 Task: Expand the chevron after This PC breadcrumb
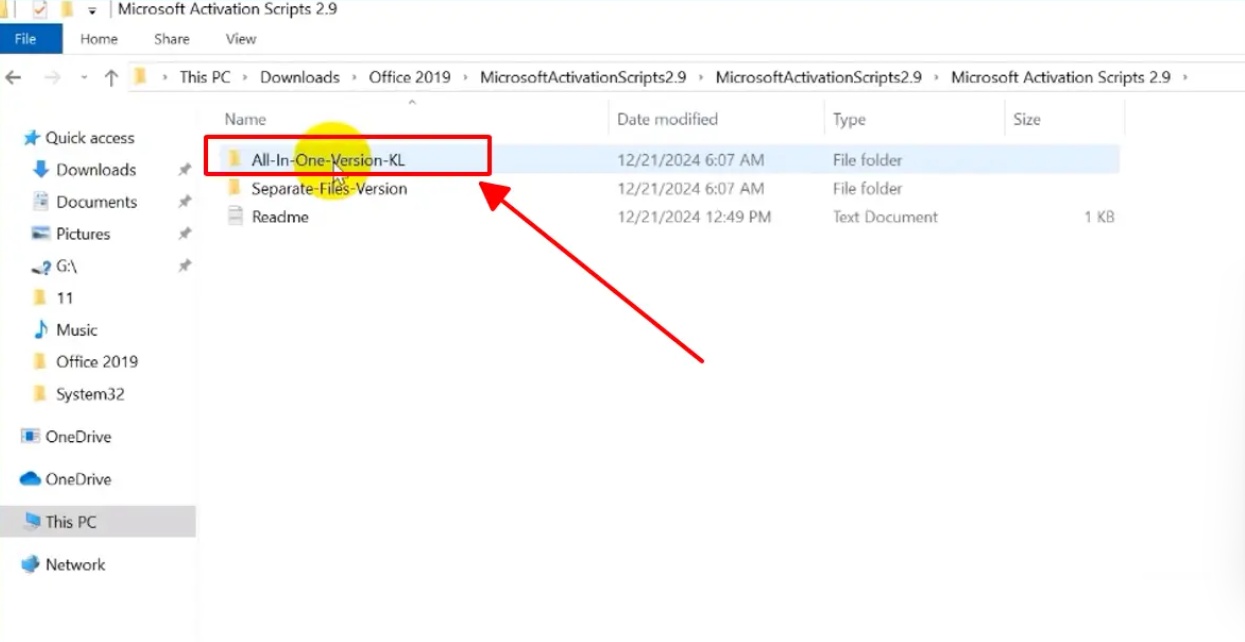click(245, 77)
